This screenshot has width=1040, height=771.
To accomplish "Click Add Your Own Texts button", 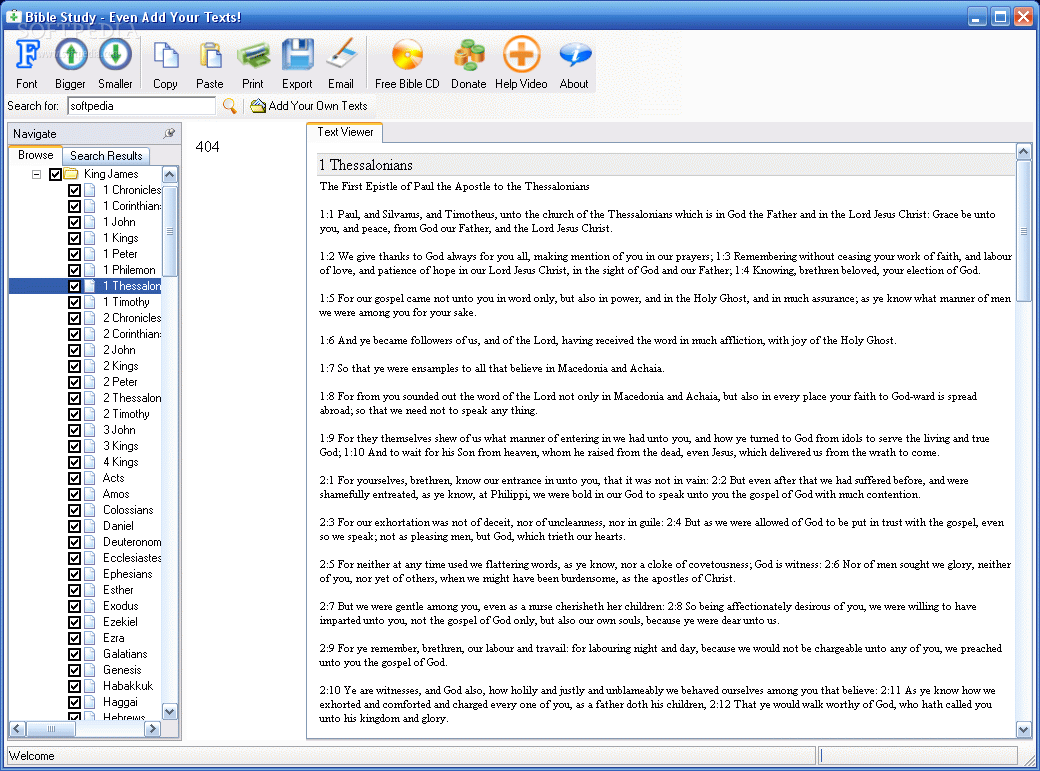I will 309,106.
